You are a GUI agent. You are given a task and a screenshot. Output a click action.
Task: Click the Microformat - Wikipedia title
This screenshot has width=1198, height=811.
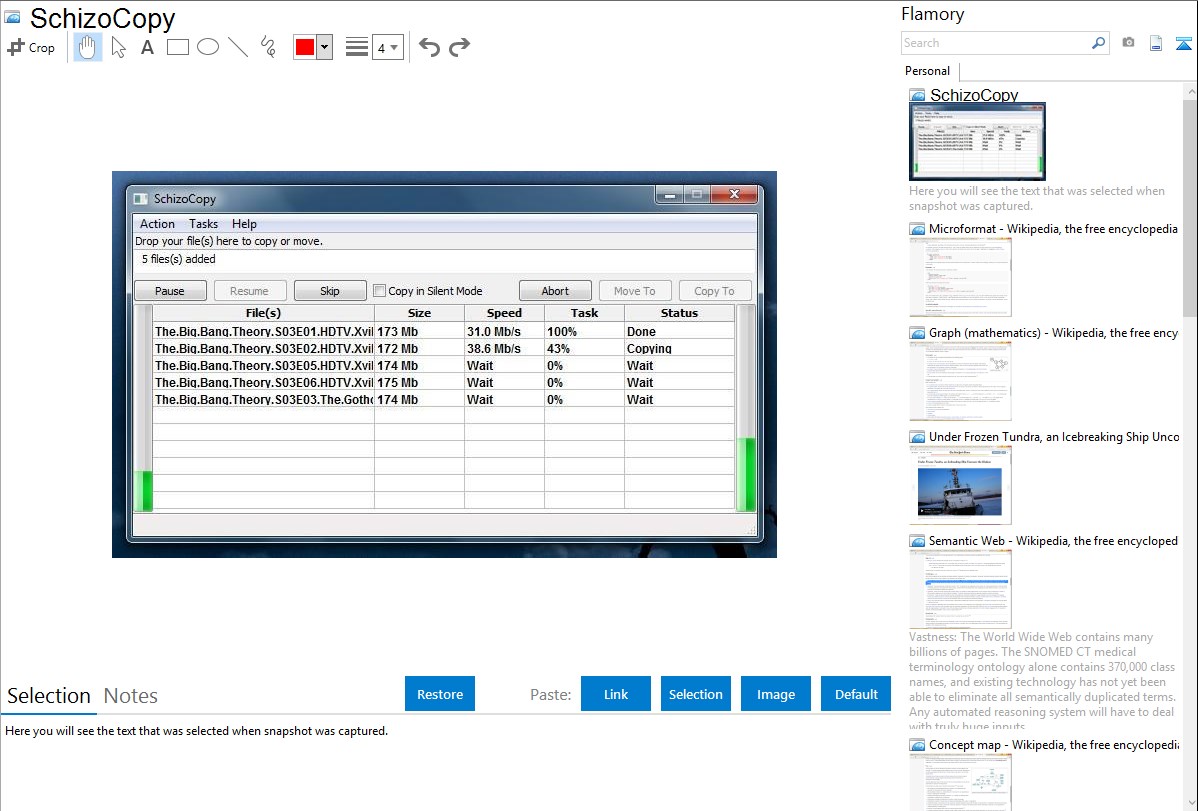click(1053, 229)
